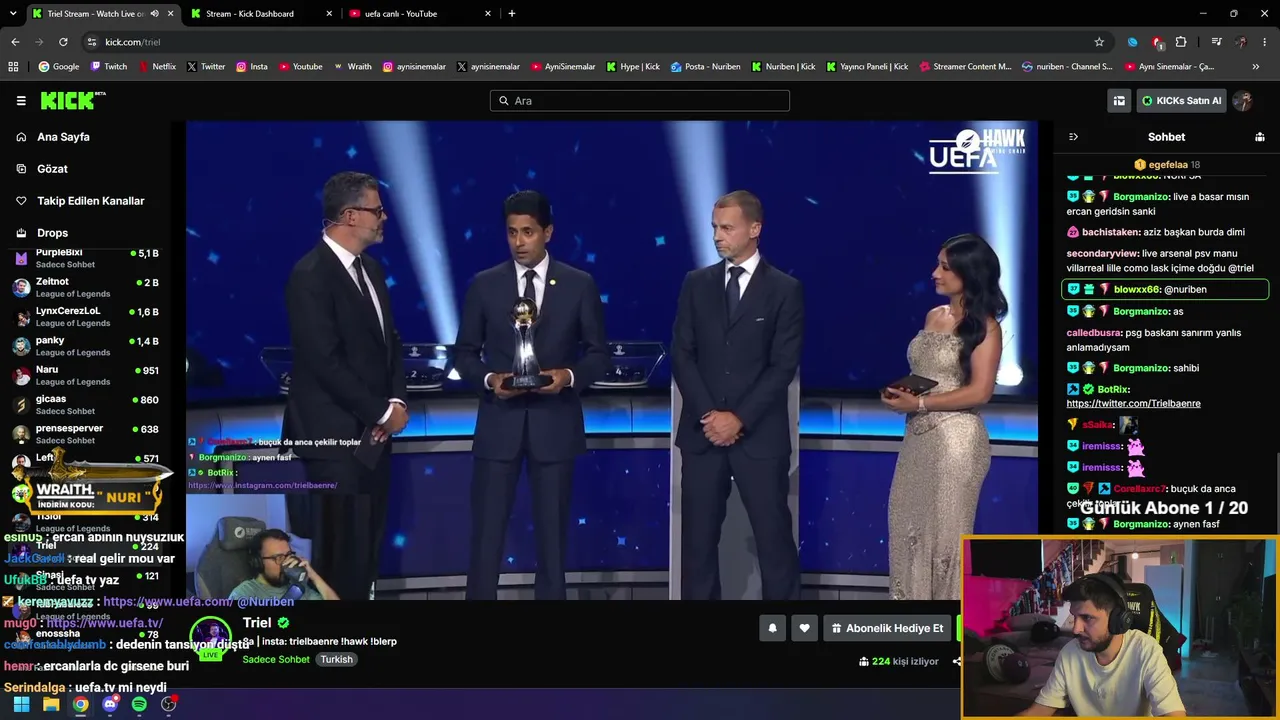Open the Wraith bookmark
The image size is (1280, 720).
point(353,67)
